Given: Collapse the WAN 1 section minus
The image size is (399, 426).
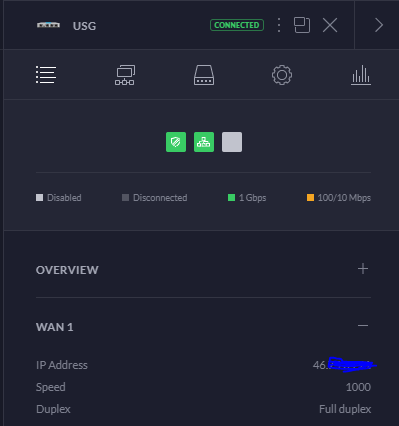Looking at the screenshot, I should 363,325.
